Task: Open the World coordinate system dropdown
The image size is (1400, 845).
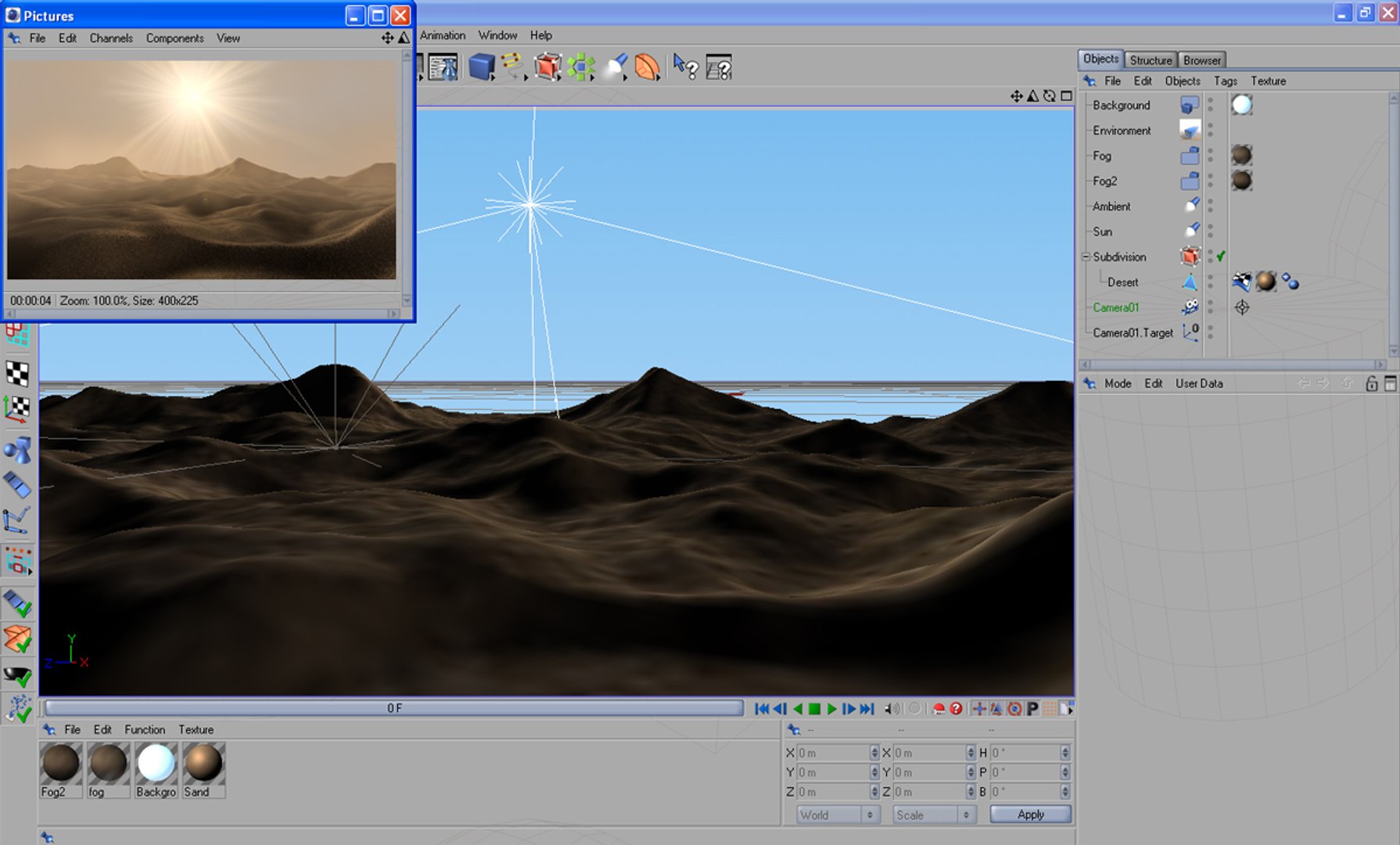Action: tap(838, 814)
